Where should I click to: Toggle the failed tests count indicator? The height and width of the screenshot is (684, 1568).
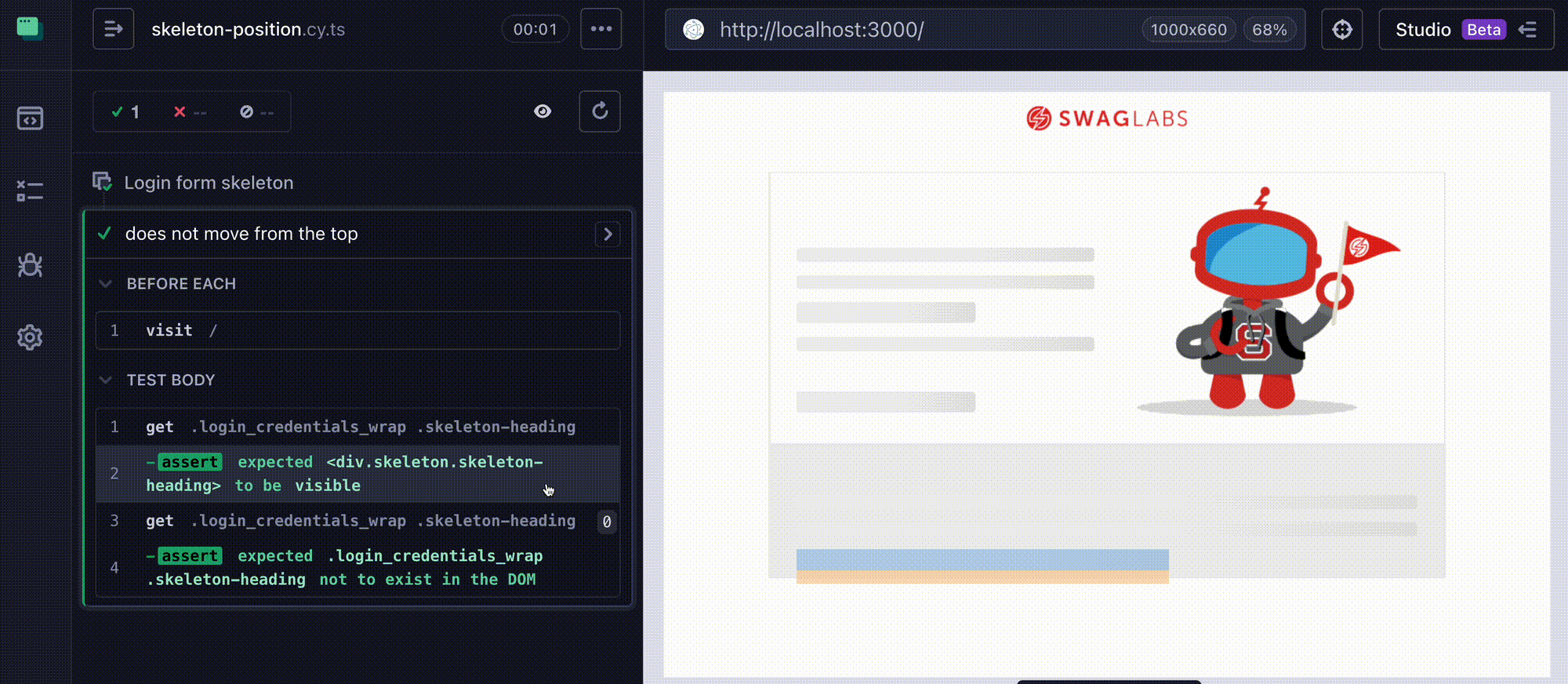click(x=190, y=112)
